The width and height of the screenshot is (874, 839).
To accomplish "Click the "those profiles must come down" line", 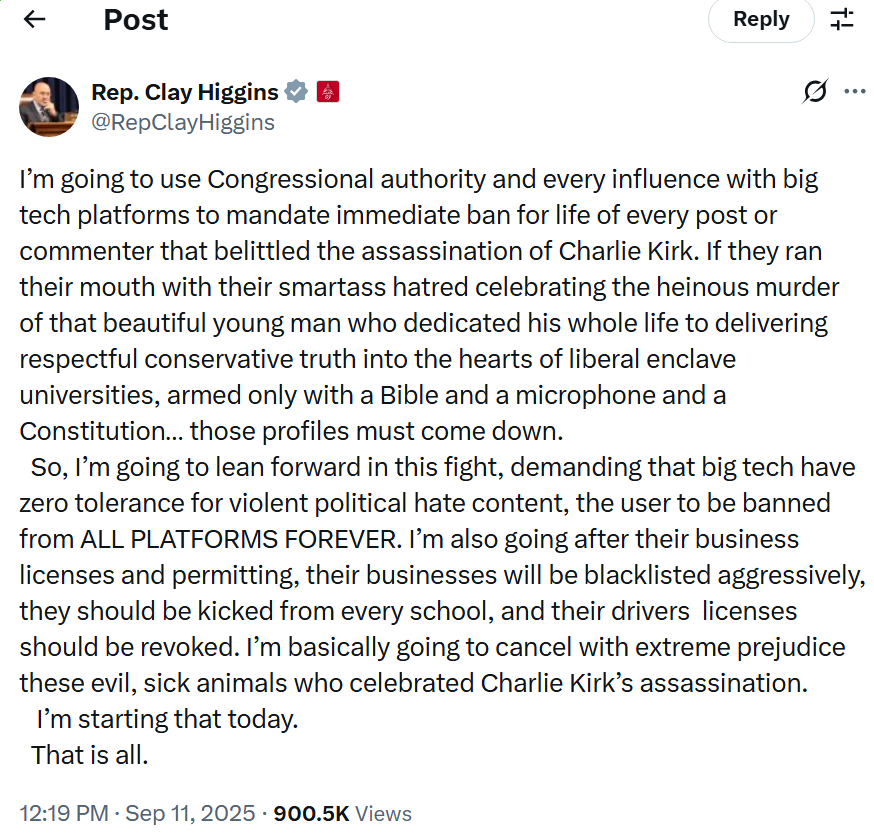I will tap(376, 431).
